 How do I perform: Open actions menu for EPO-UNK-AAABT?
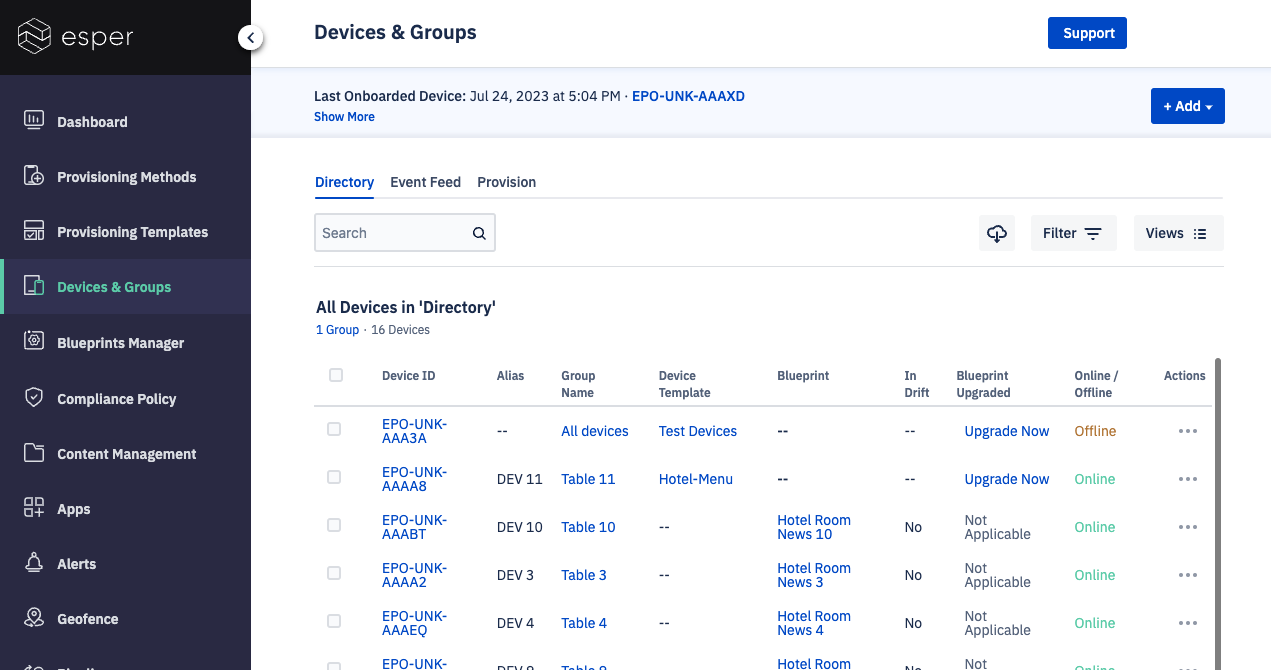(x=1188, y=527)
